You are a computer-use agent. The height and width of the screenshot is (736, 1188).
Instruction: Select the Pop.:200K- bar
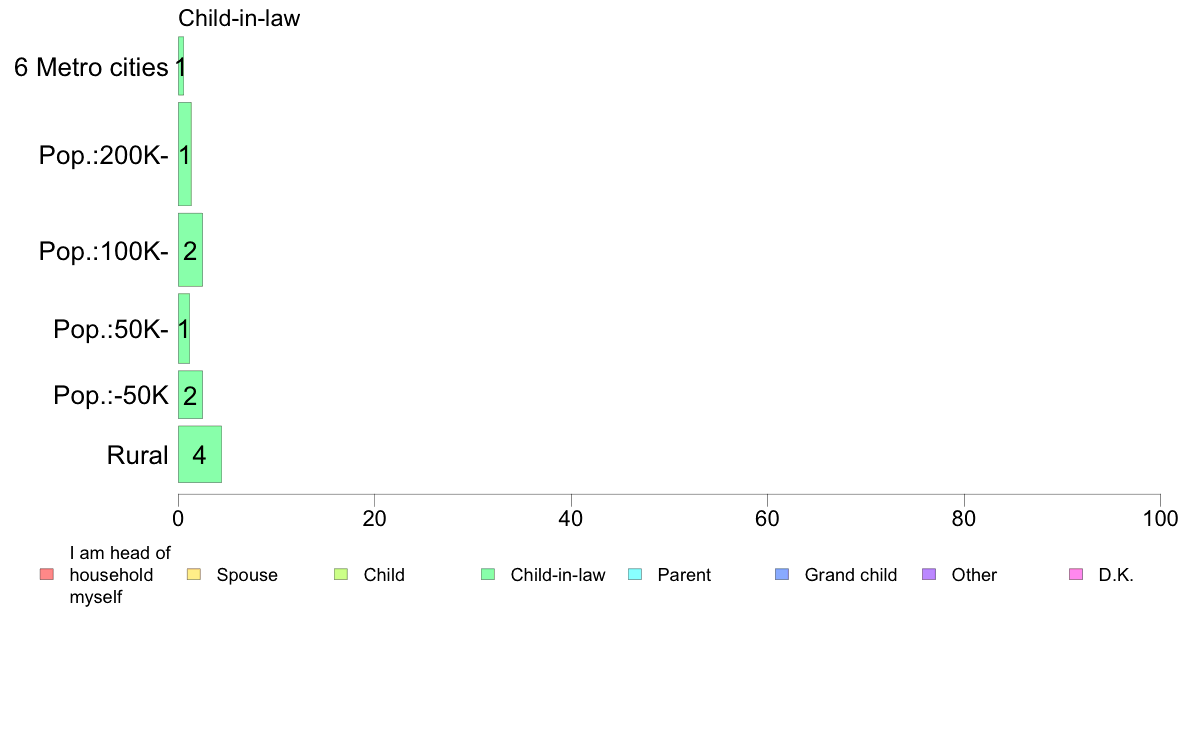(185, 154)
